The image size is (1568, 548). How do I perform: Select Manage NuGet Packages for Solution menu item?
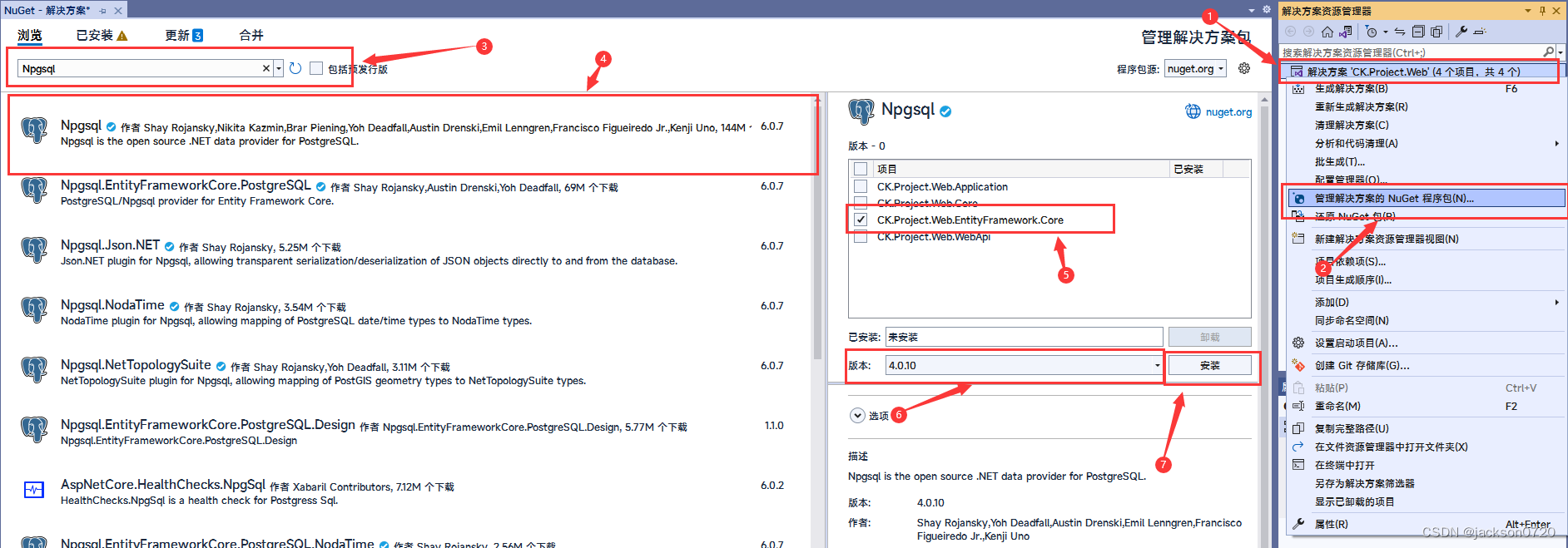pyautogui.click(x=1426, y=198)
